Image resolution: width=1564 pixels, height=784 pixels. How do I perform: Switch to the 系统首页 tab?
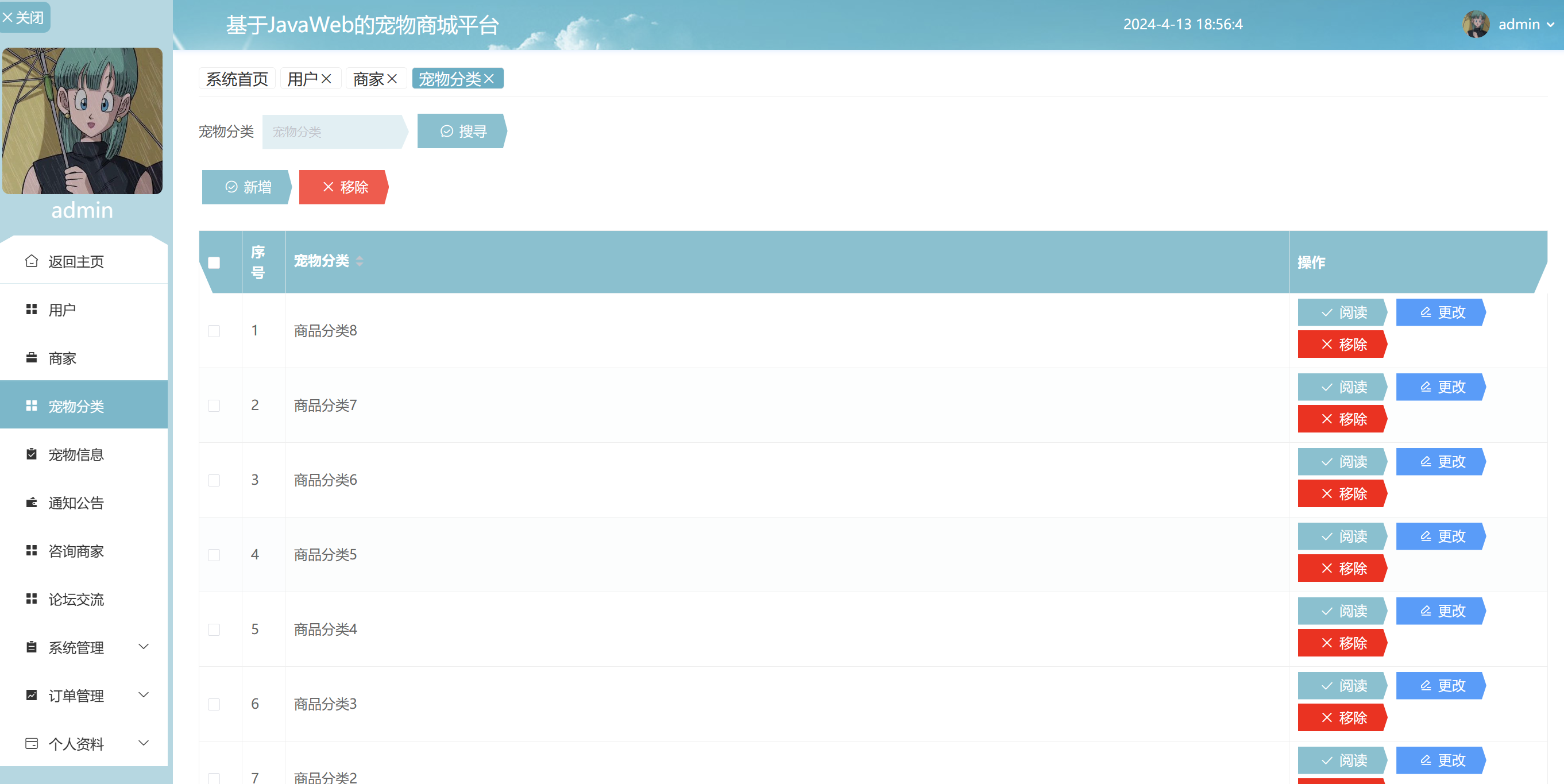point(237,79)
